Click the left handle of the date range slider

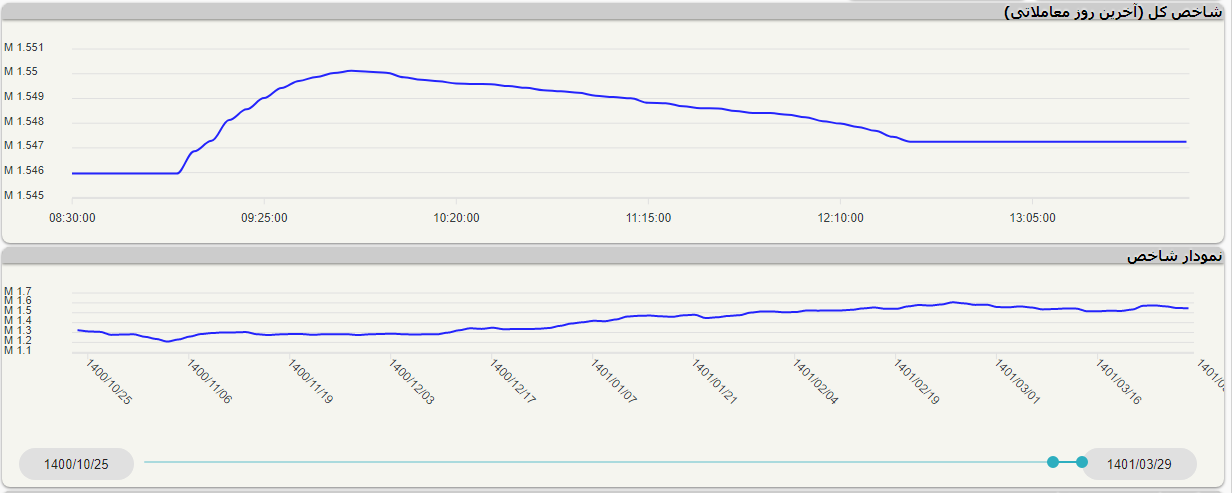(1053, 461)
